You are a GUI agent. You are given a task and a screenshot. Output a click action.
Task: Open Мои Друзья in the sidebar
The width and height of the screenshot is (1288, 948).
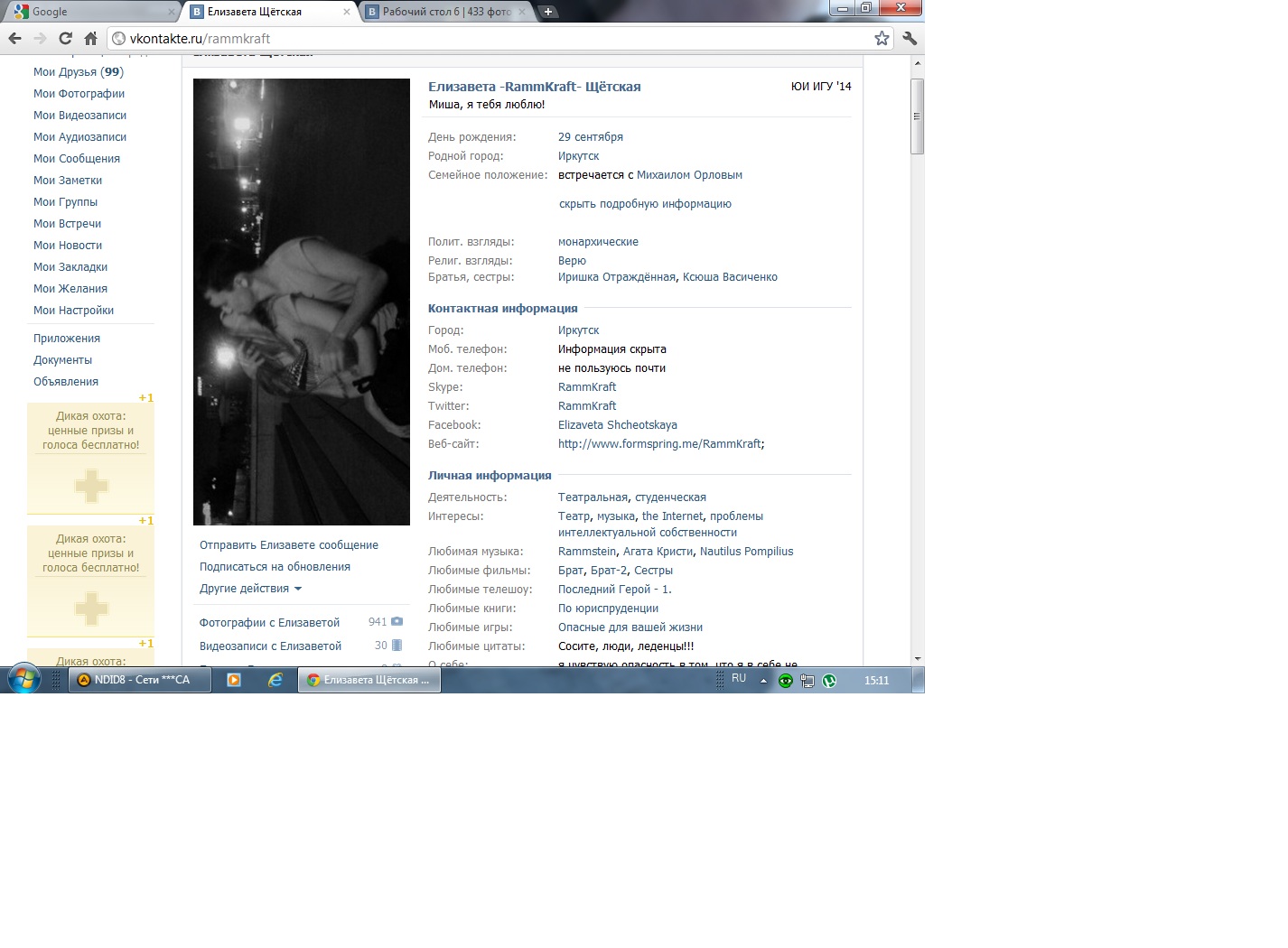[x=79, y=72]
